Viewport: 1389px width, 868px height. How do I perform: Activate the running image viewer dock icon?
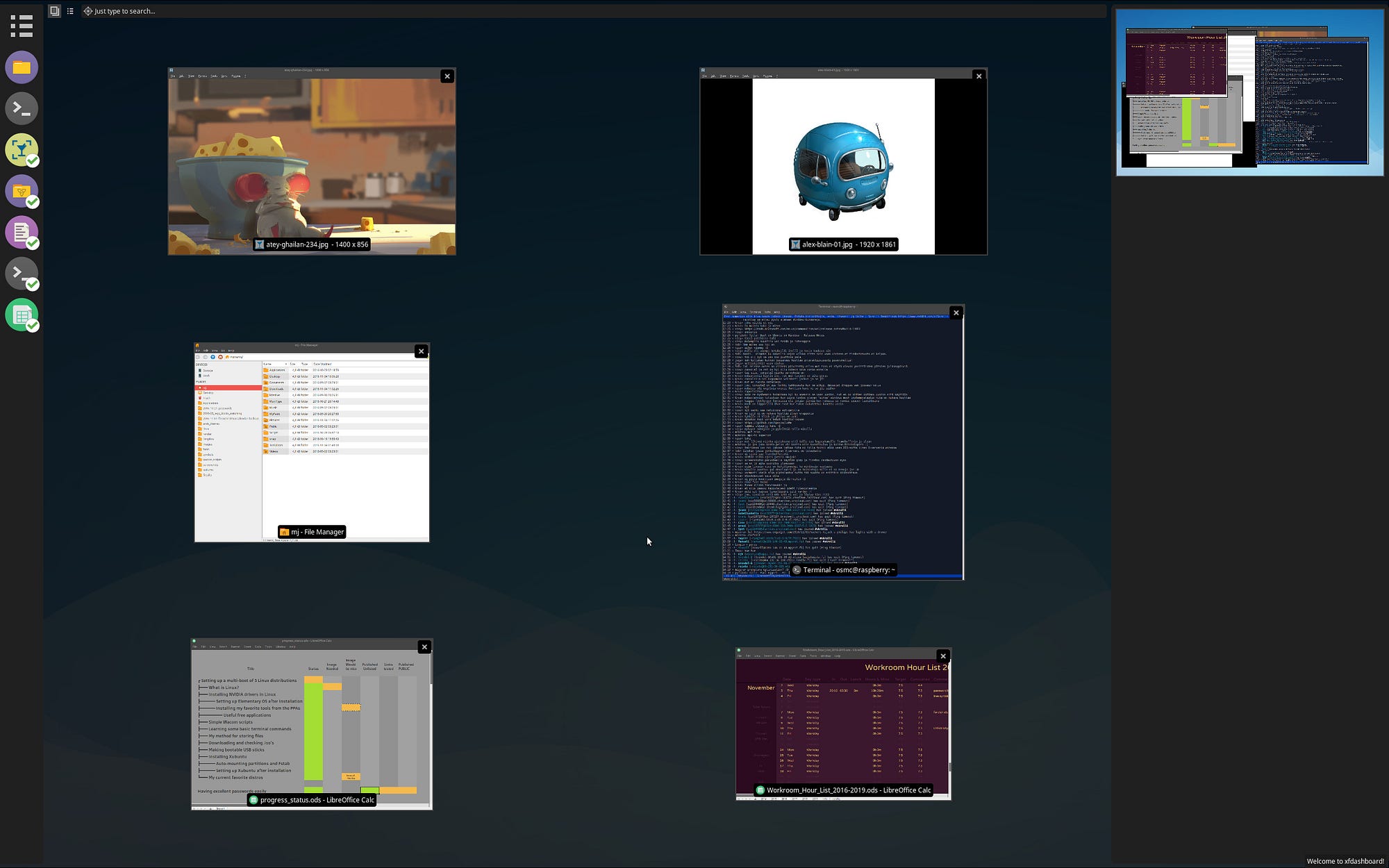[x=22, y=150]
